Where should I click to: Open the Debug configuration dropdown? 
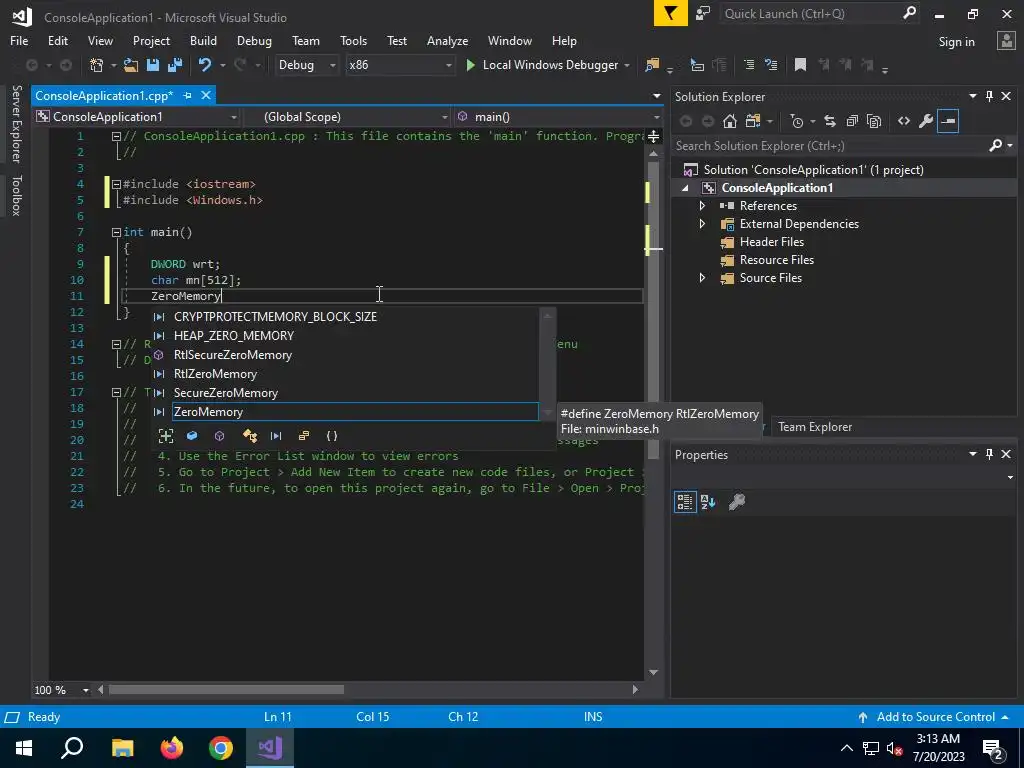pyautogui.click(x=306, y=65)
